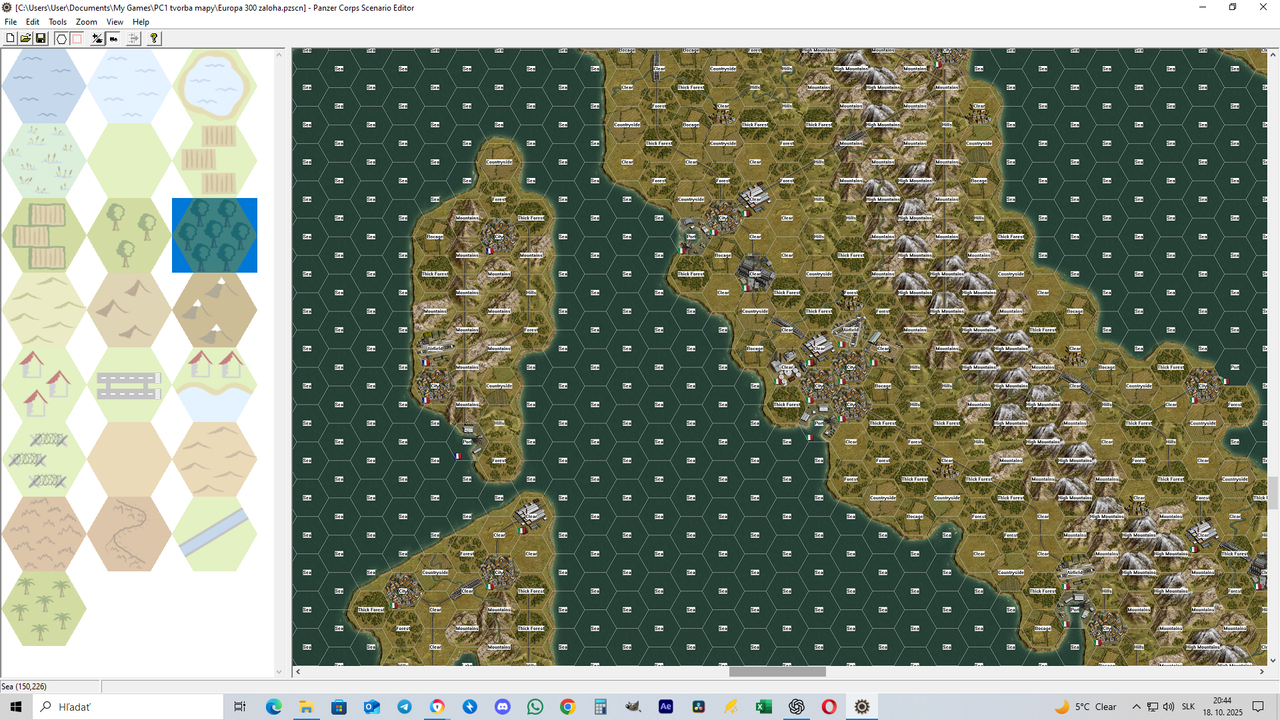
Task: Select the lake with sandy shore tile
Action: (215, 86)
